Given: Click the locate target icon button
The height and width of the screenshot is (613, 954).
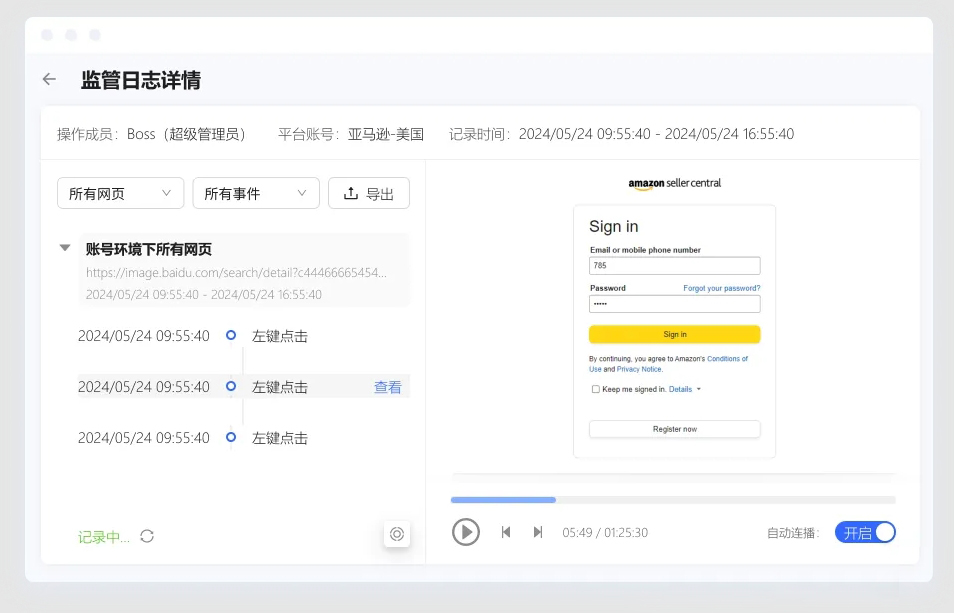Looking at the screenshot, I should click(x=397, y=534).
